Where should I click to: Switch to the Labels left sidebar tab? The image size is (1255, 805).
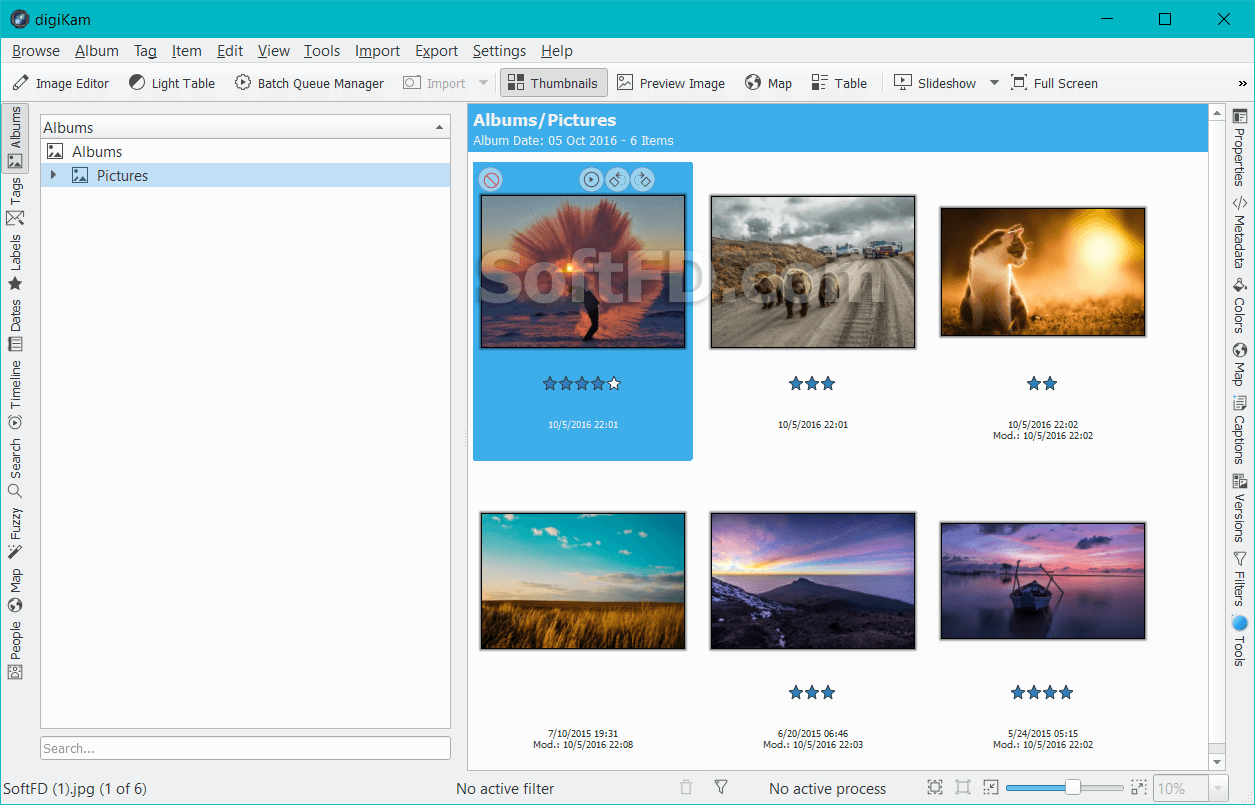15,262
